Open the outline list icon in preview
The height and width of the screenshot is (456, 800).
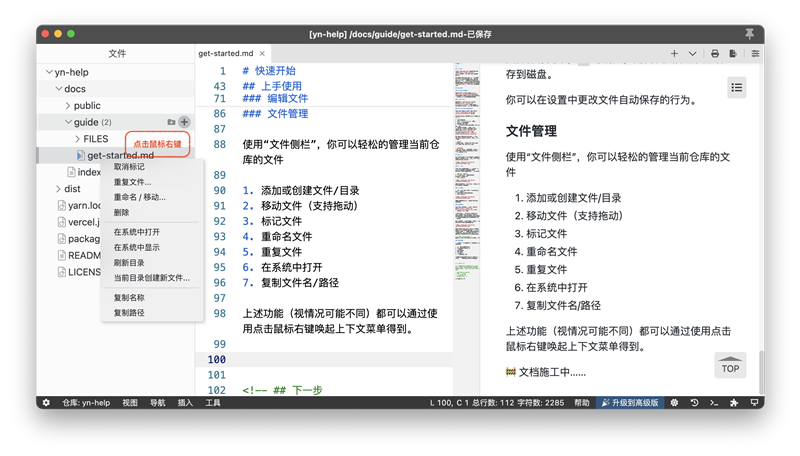point(737,88)
